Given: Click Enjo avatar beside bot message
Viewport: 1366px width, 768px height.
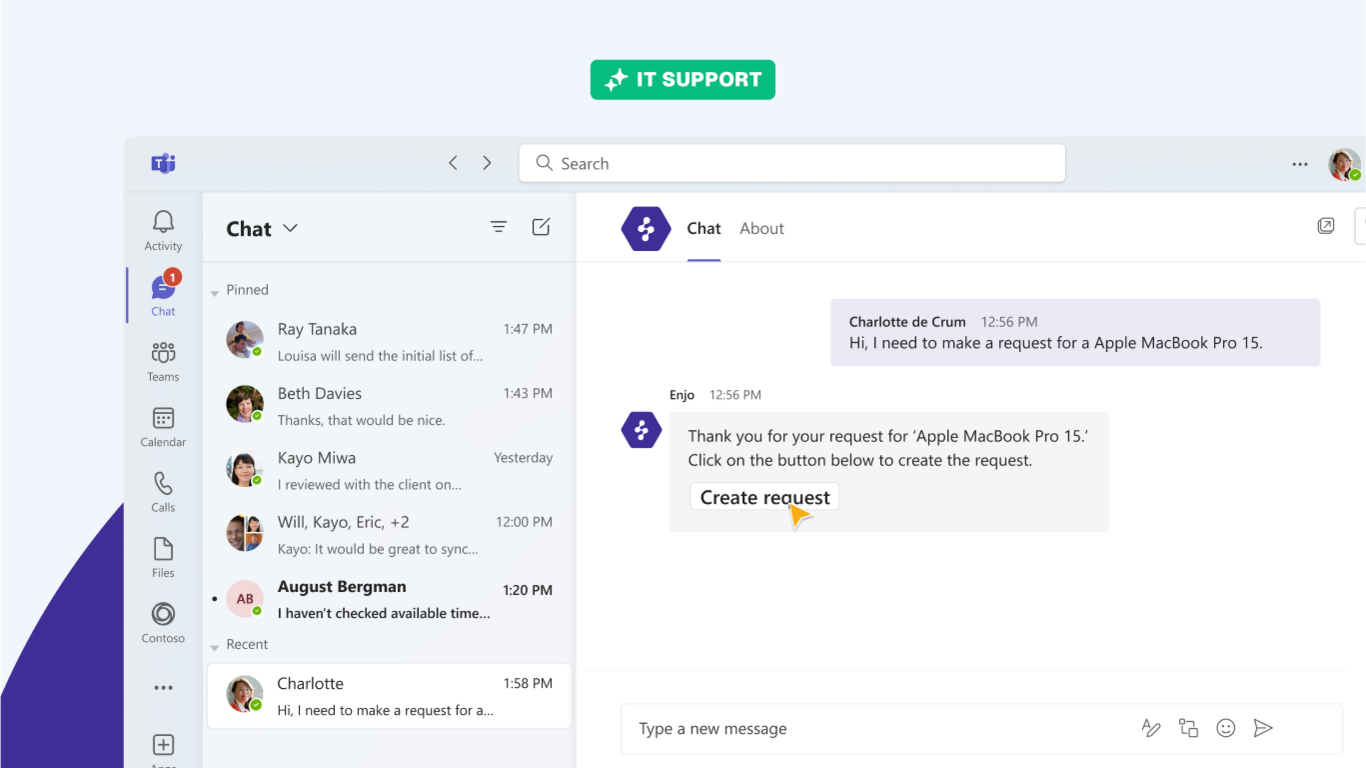Looking at the screenshot, I should point(641,430).
